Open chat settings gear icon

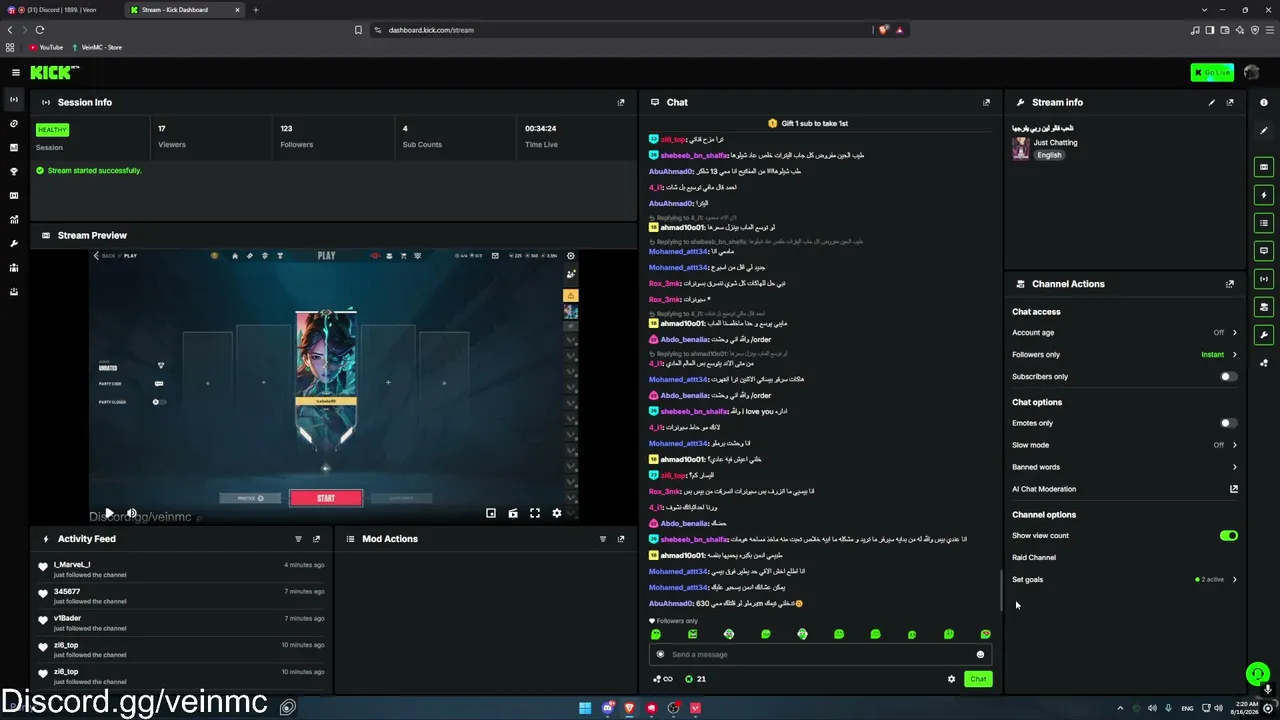click(951, 679)
